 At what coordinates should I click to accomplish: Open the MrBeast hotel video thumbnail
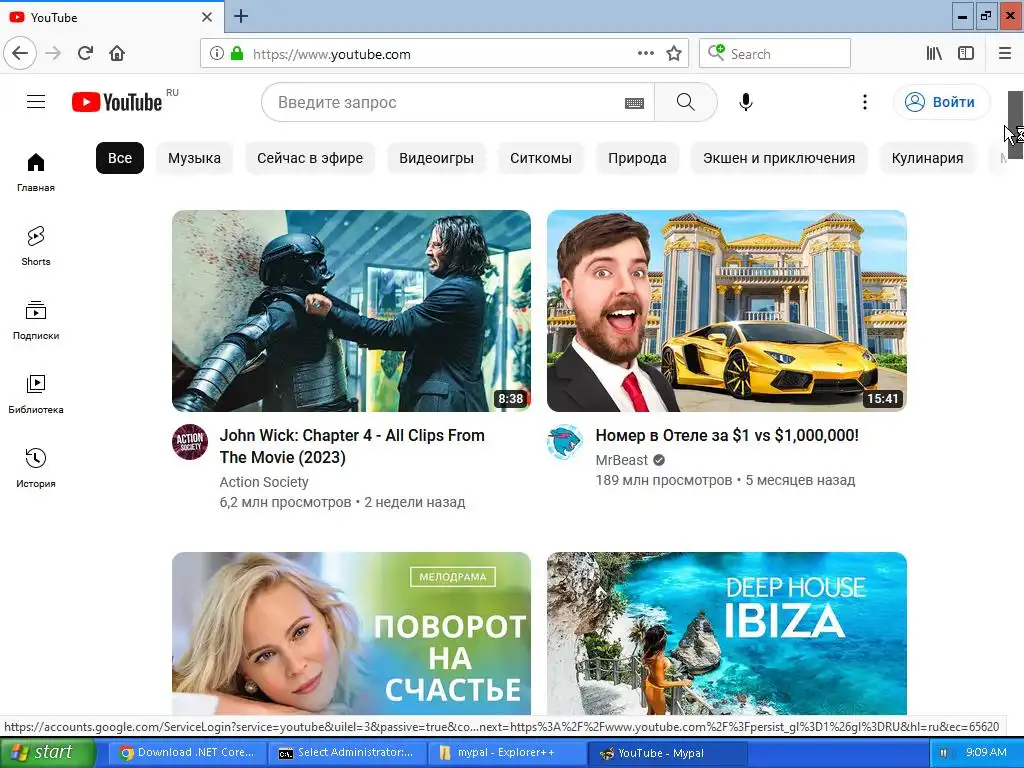click(x=727, y=311)
